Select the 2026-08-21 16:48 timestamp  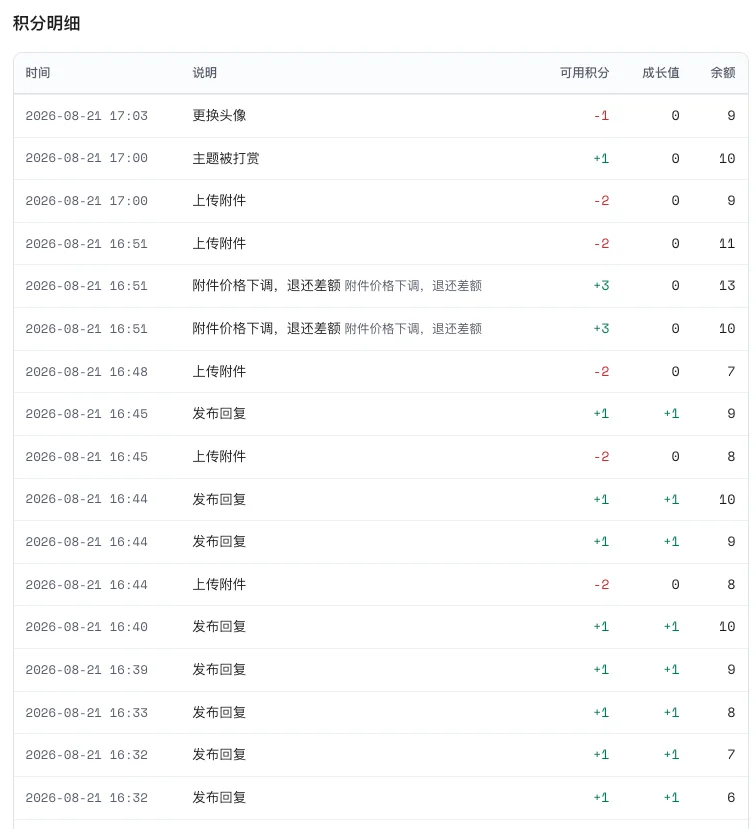pos(87,372)
